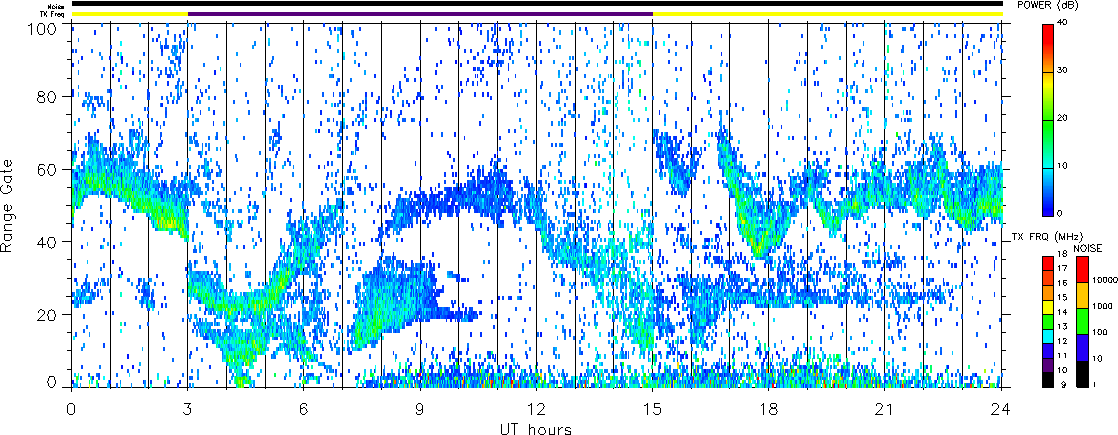Click the 24 tick on the UT hours axis
This screenshot has height=435, width=1118.
[1001, 409]
